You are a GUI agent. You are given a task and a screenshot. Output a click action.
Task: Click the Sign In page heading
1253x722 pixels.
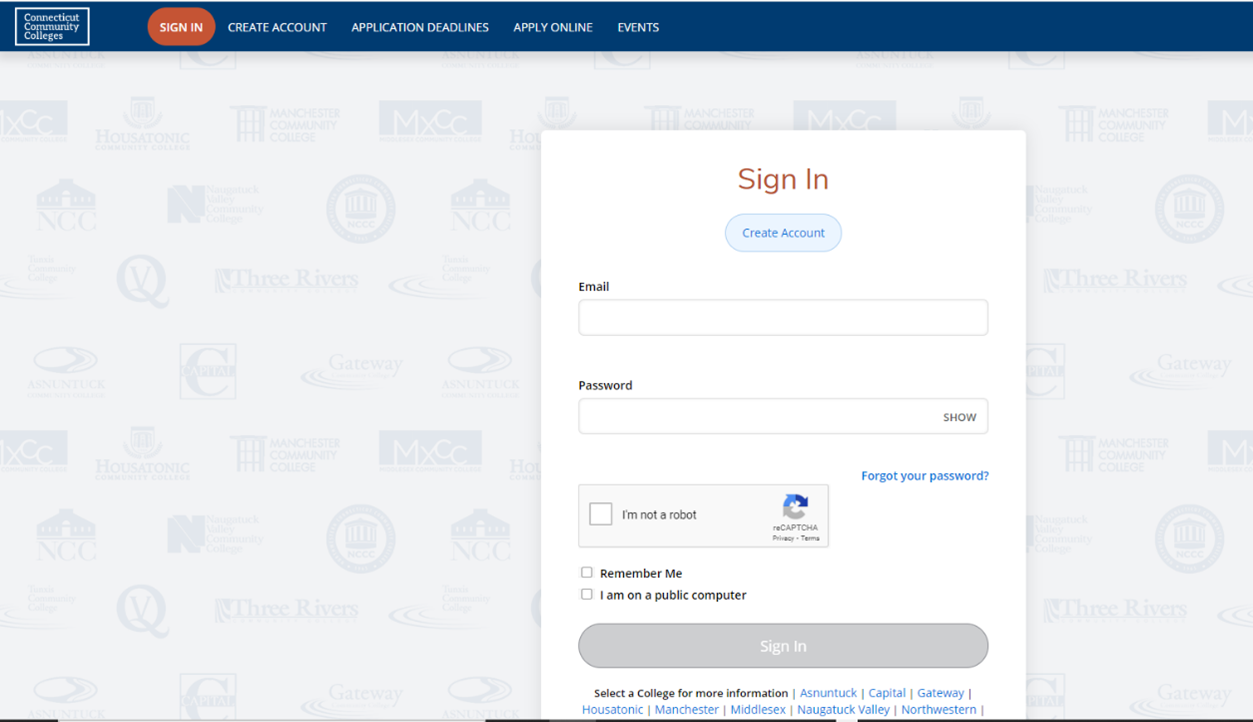click(783, 179)
